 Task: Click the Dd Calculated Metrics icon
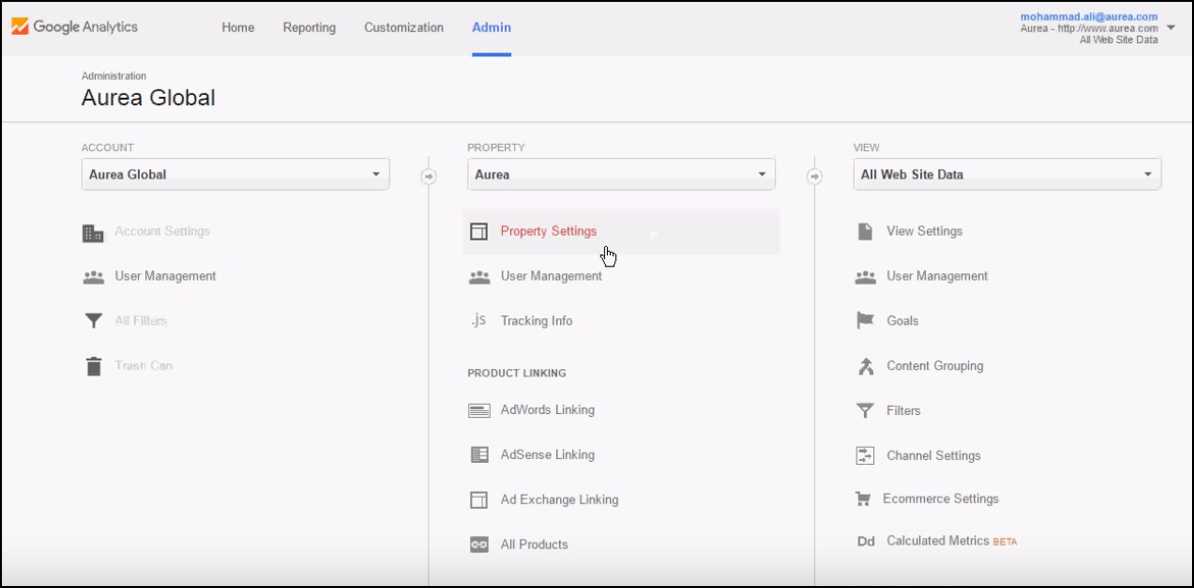tap(866, 542)
